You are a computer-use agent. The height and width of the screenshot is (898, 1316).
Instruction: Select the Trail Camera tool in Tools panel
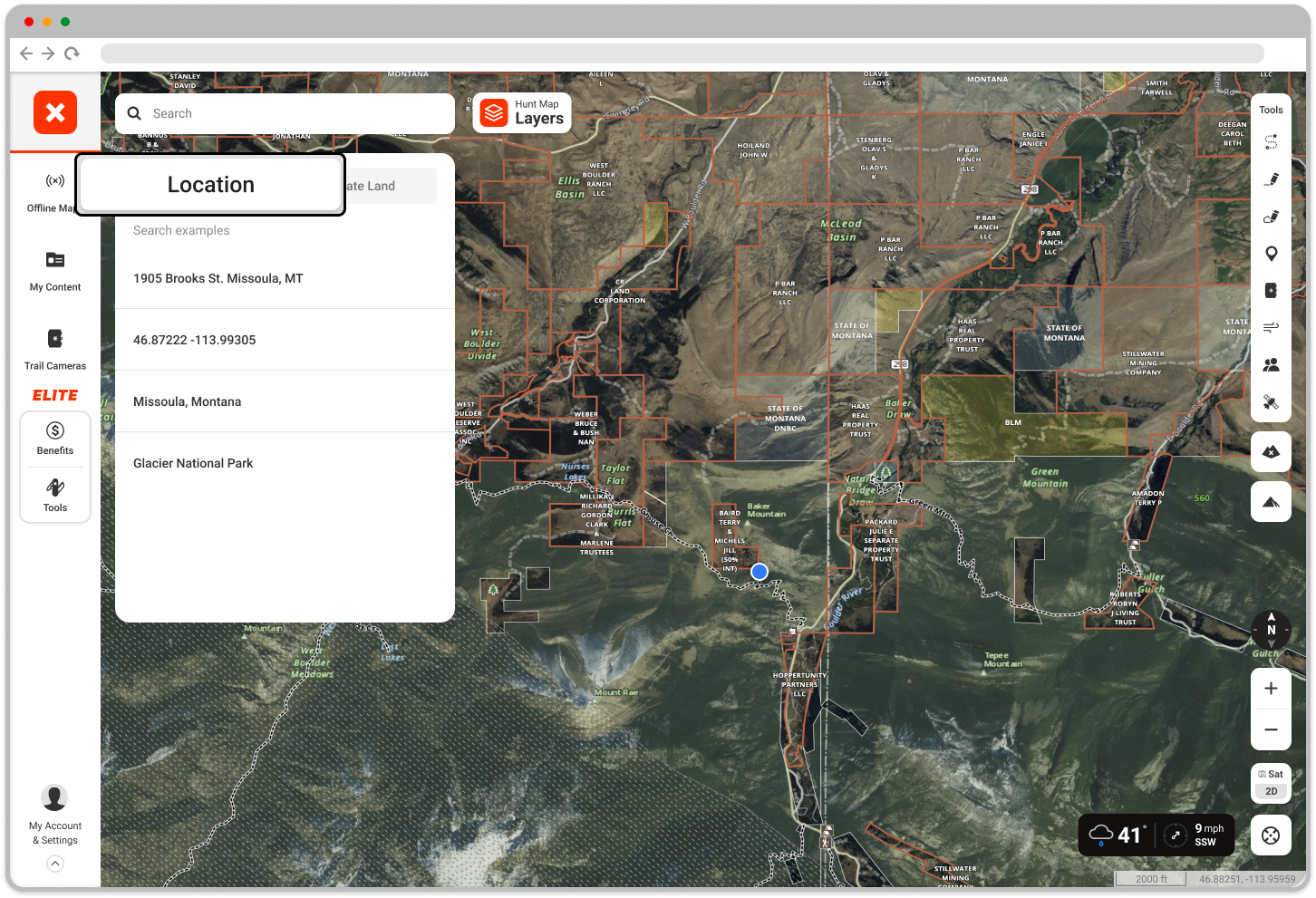point(1271,291)
